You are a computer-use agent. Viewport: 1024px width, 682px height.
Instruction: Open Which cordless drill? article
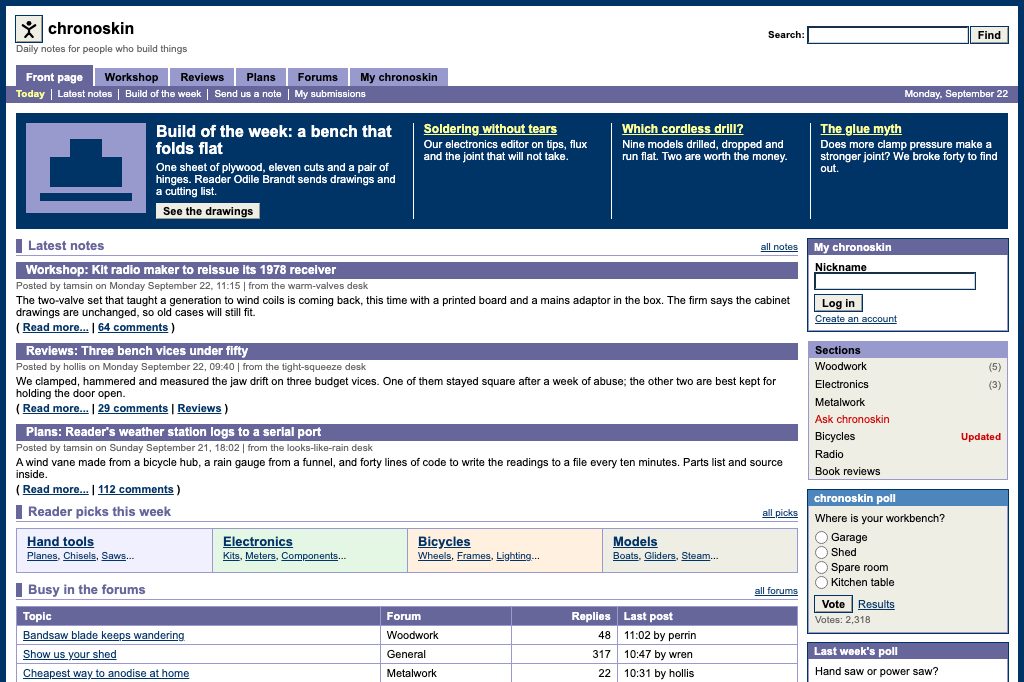click(x=682, y=129)
